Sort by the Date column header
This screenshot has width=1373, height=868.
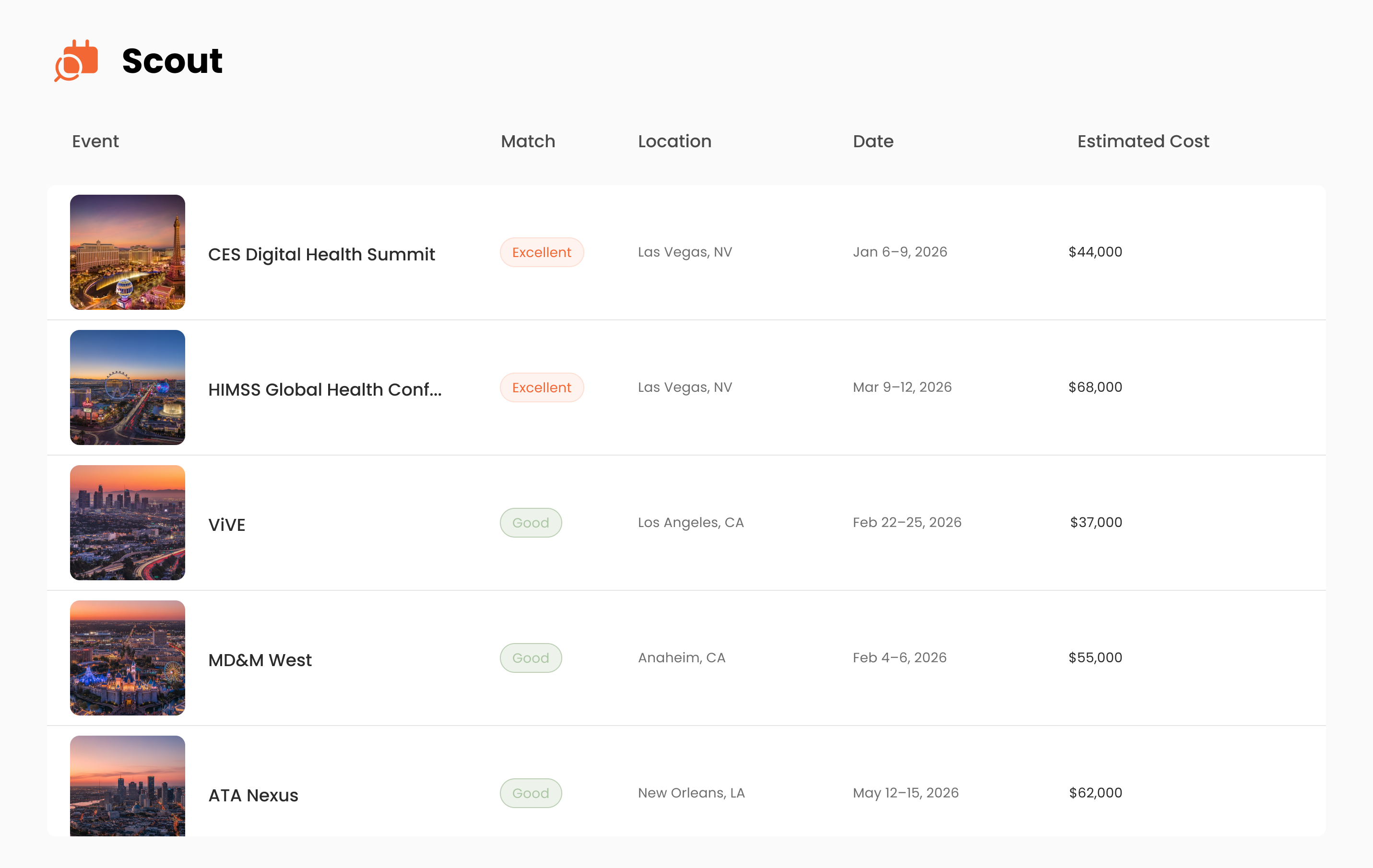coord(872,141)
